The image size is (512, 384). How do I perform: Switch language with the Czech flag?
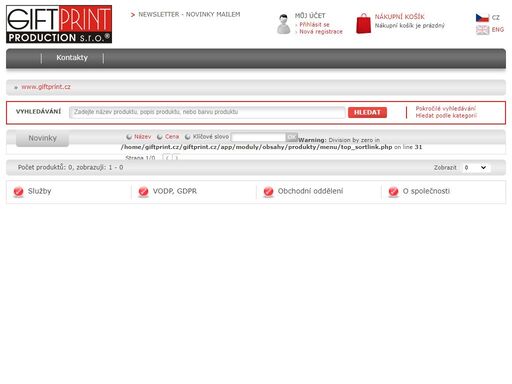click(x=482, y=18)
